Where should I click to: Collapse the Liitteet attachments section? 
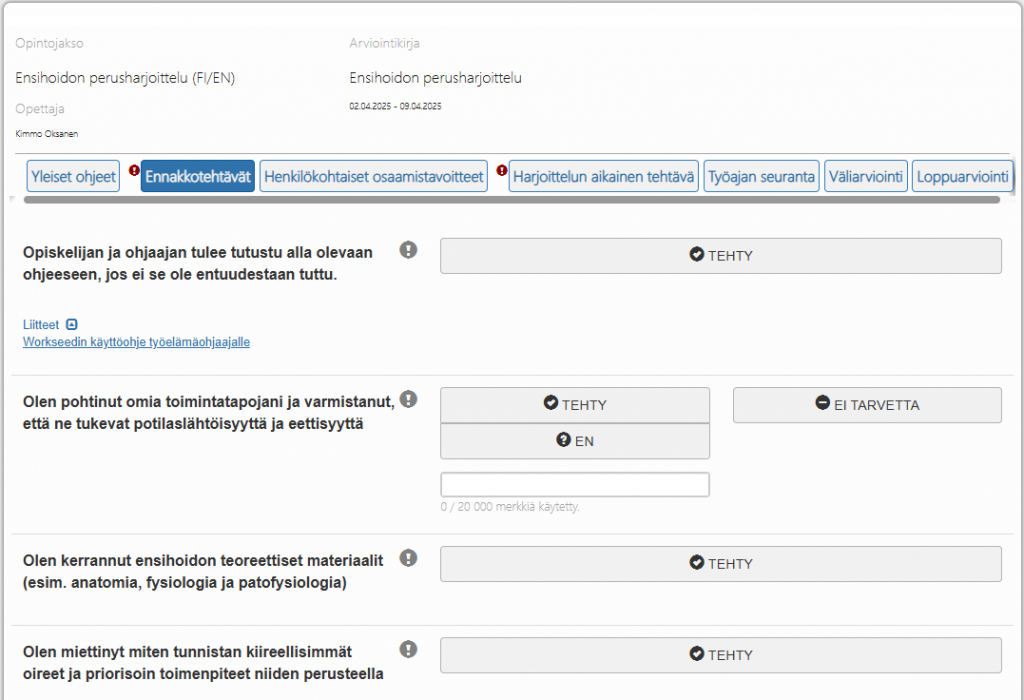(71, 324)
